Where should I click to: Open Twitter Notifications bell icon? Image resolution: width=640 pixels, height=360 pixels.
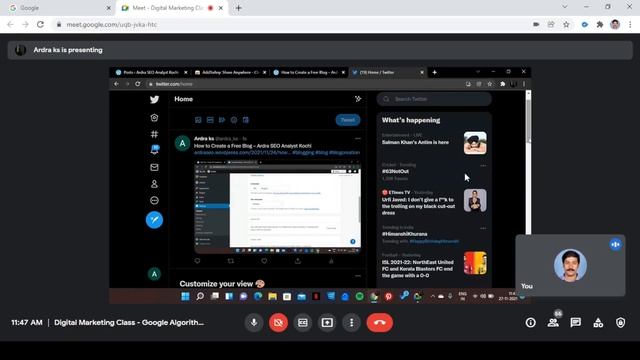tap(154, 150)
